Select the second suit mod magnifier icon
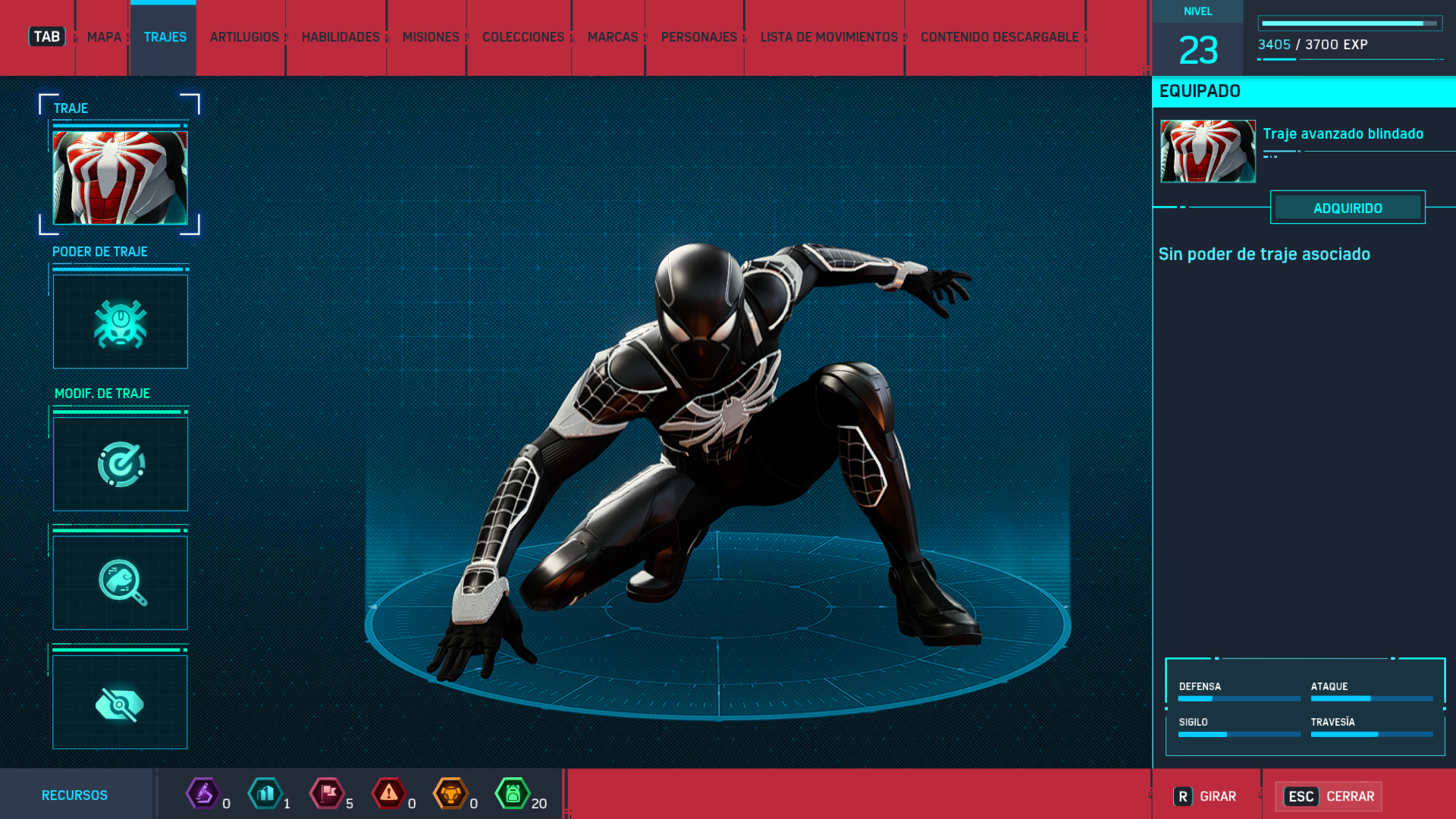Image resolution: width=1456 pixels, height=819 pixels. [x=121, y=582]
